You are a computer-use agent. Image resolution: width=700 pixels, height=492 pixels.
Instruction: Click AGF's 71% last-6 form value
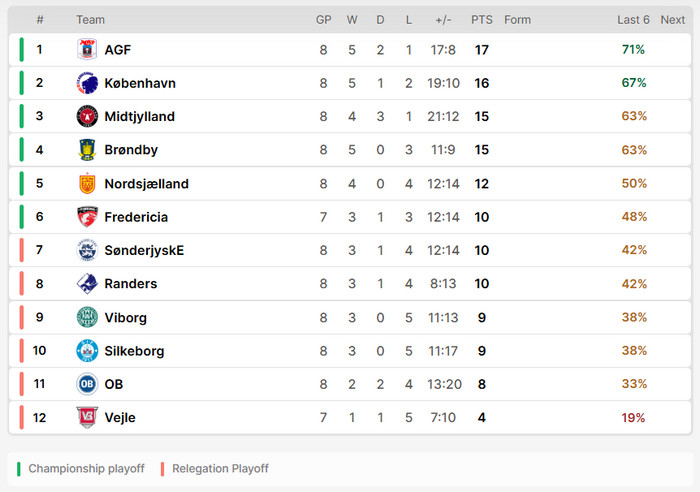633,50
